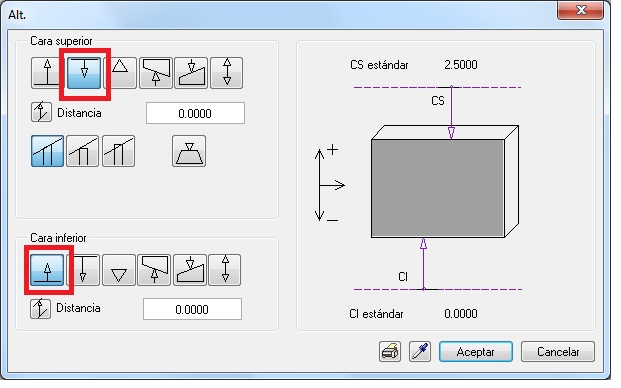Select double-headed vertical arrow in Cara superior
This screenshot has width=621, height=388.
tap(227, 73)
